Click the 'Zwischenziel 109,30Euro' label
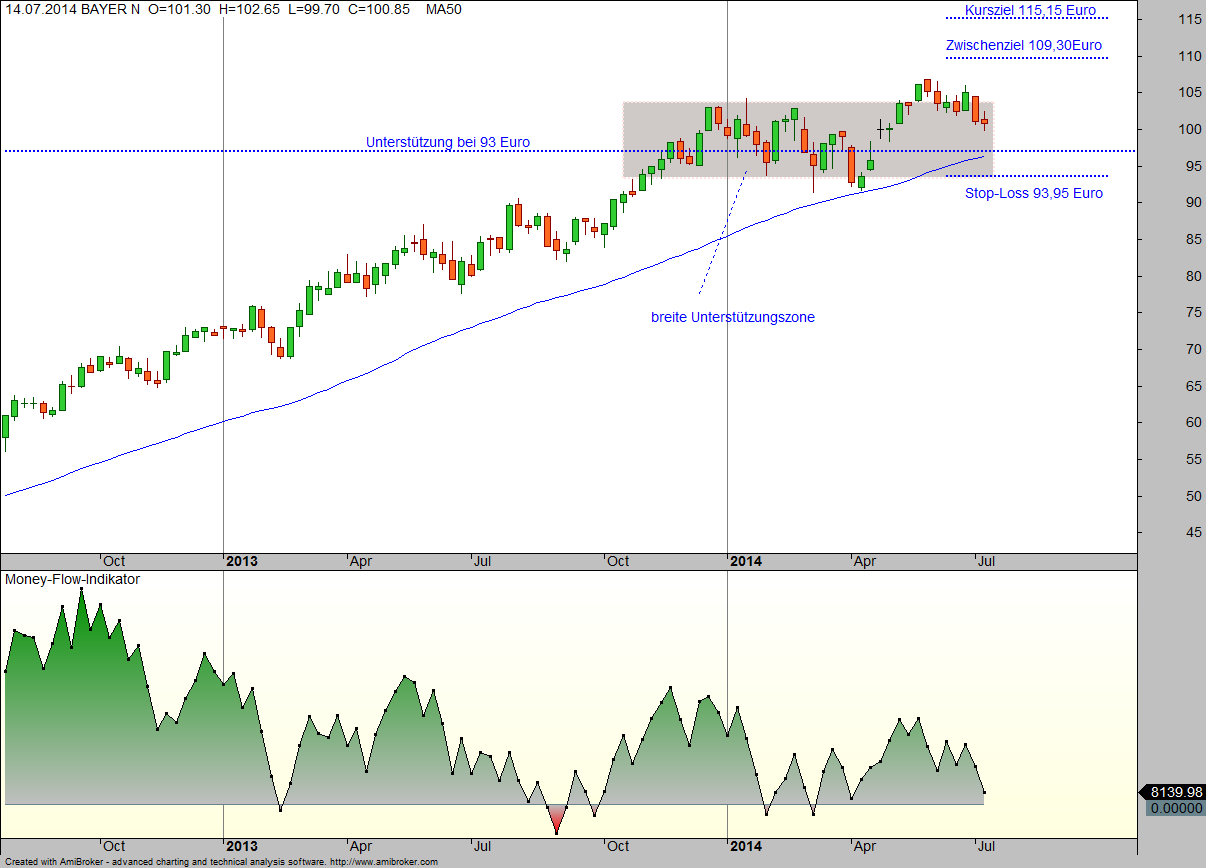 [1024, 45]
